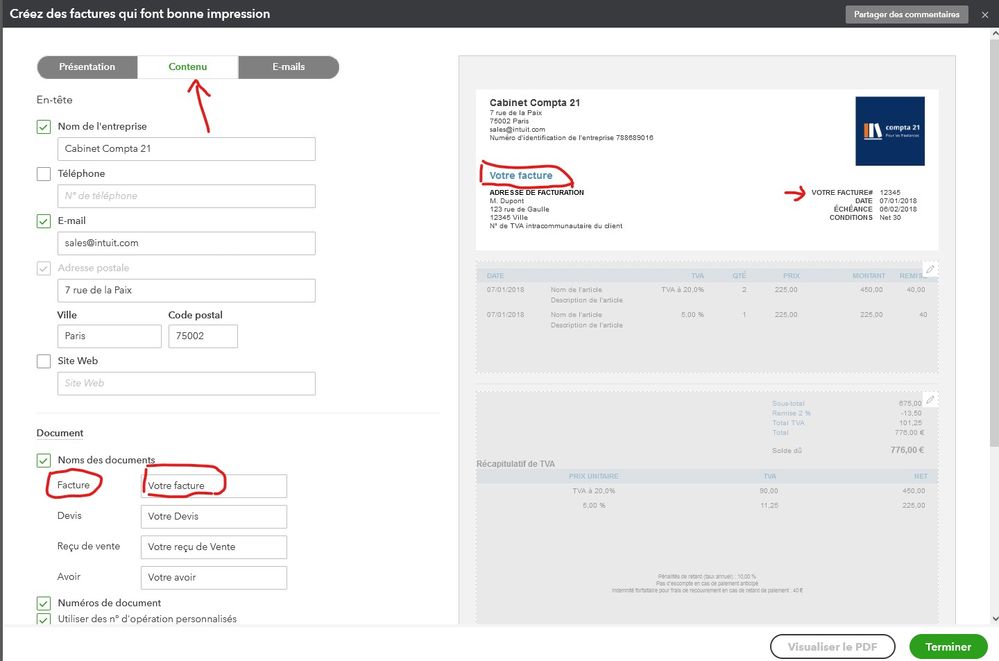
Task: Toggle the Noms des documents checkbox
Action: pos(44,460)
